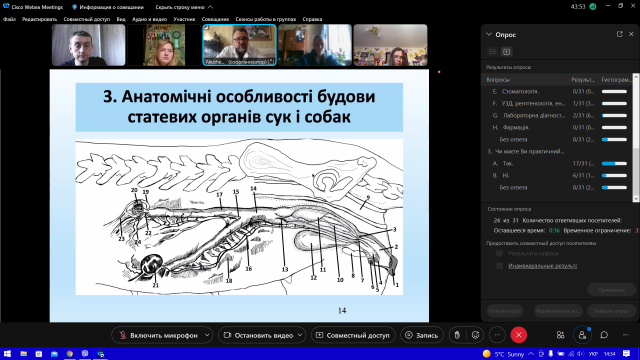Open more options ellipsis in control bar
The width and height of the screenshot is (640, 360).
pyautogui.click(x=497, y=335)
